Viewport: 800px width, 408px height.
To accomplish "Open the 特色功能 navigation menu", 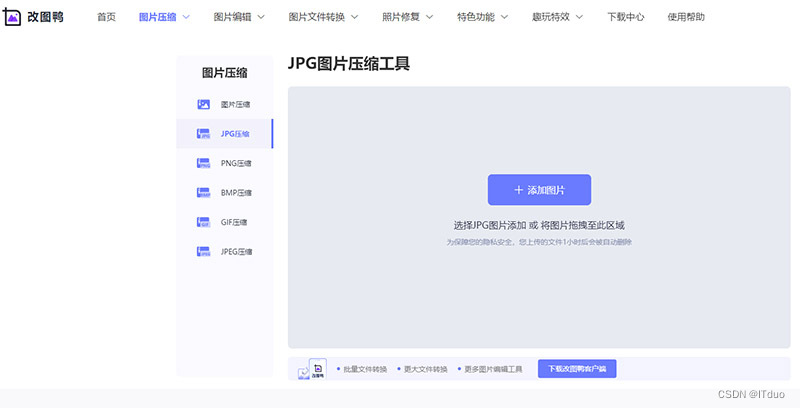I will coord(476,17).
